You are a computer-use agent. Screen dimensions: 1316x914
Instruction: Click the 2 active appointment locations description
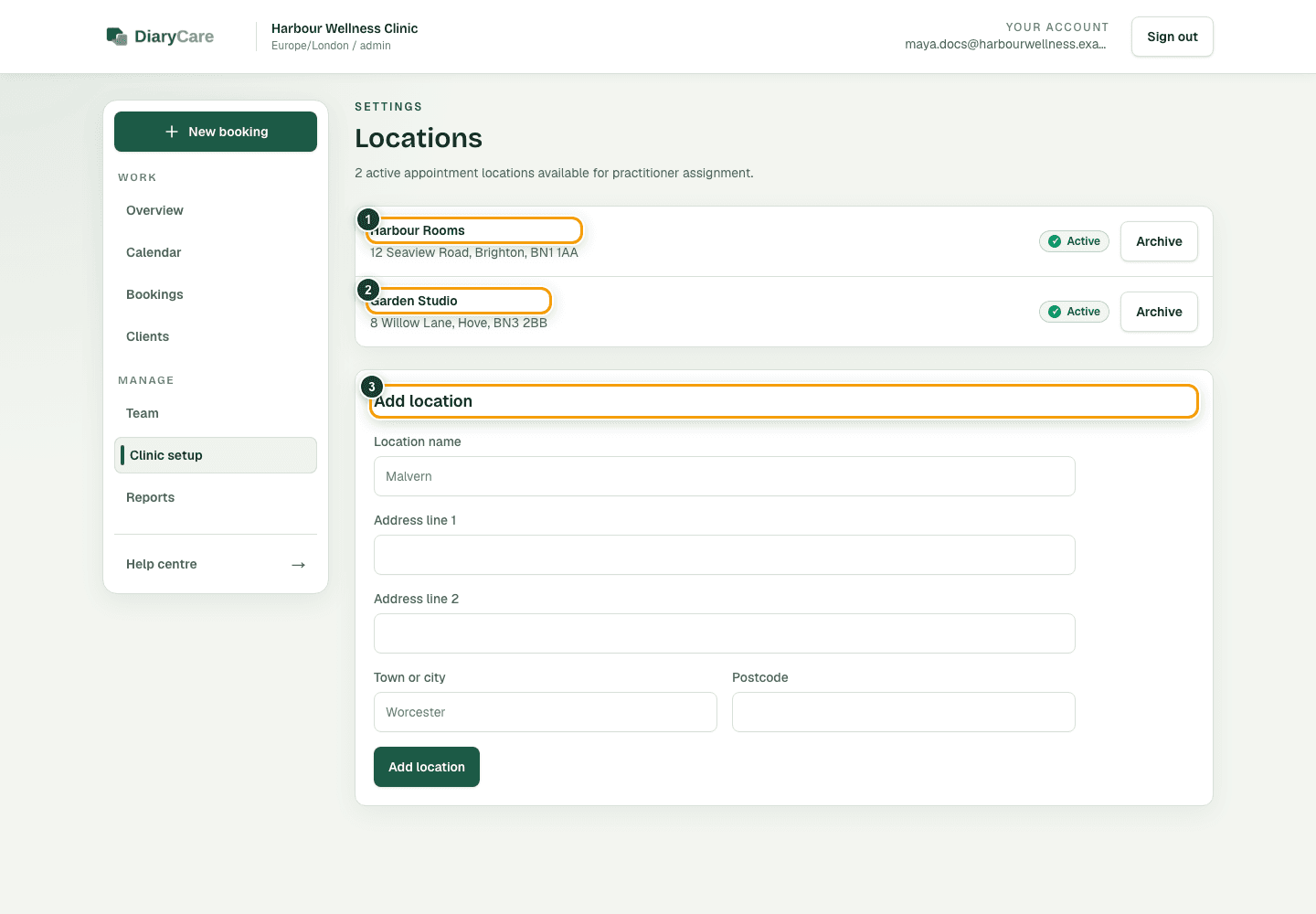point(554,173)
